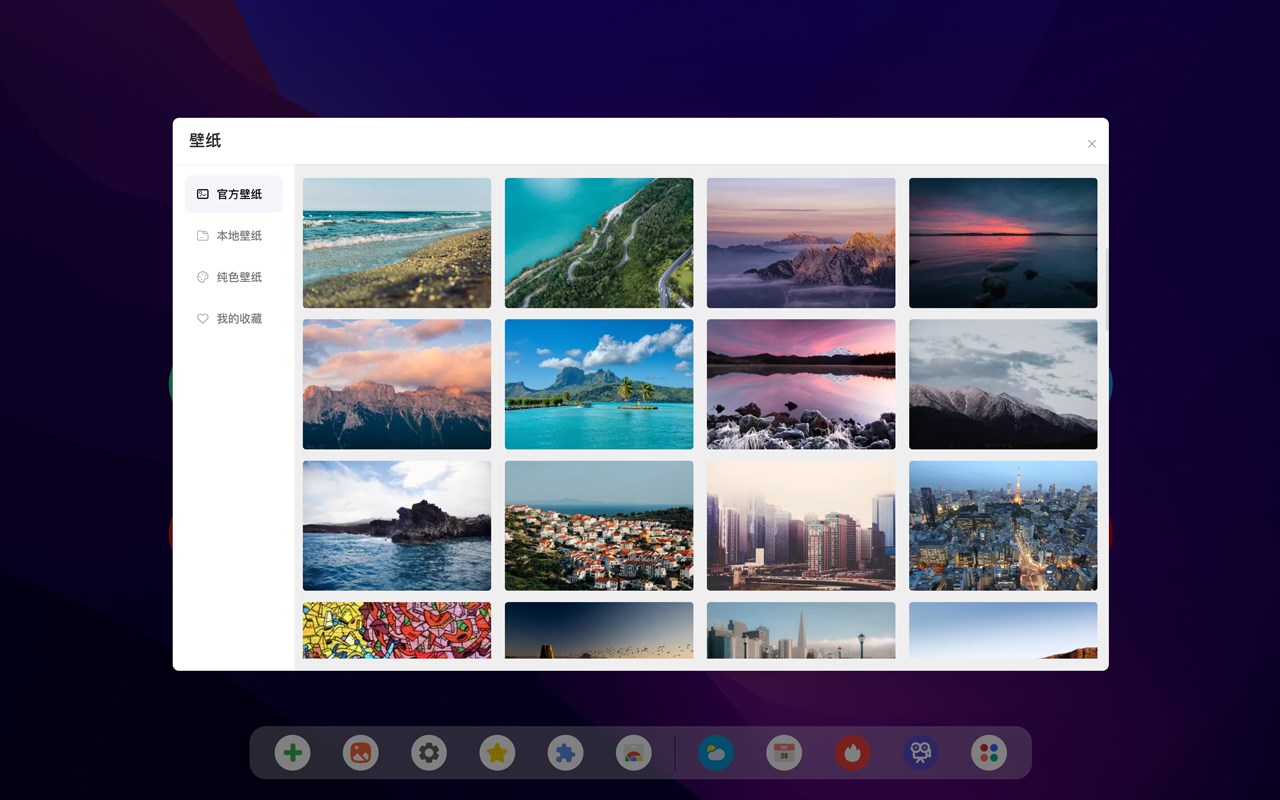Select the 官方壁纸 tab

coord(233,194)
